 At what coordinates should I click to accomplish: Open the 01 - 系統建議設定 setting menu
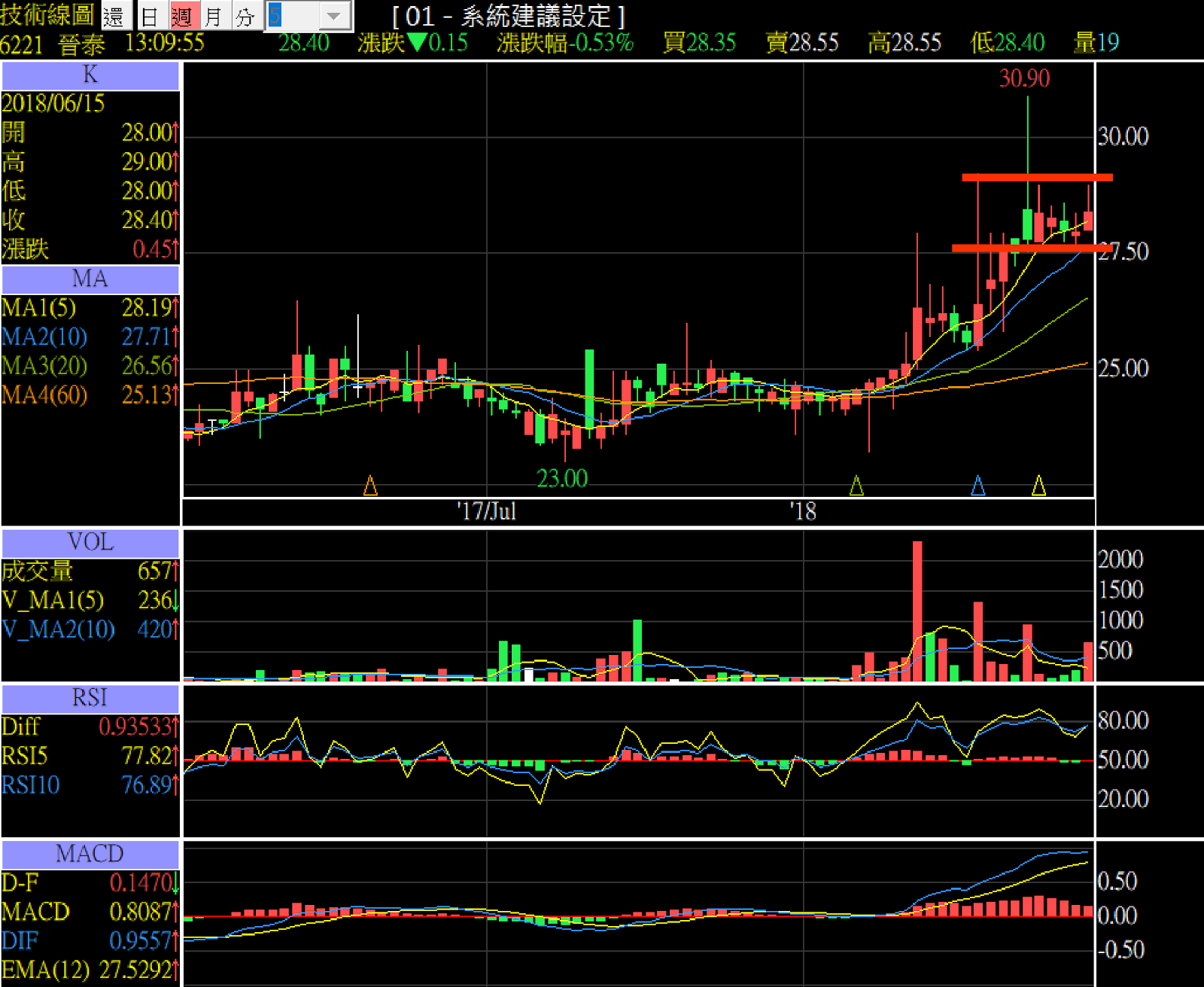click(x=509, y=16)
